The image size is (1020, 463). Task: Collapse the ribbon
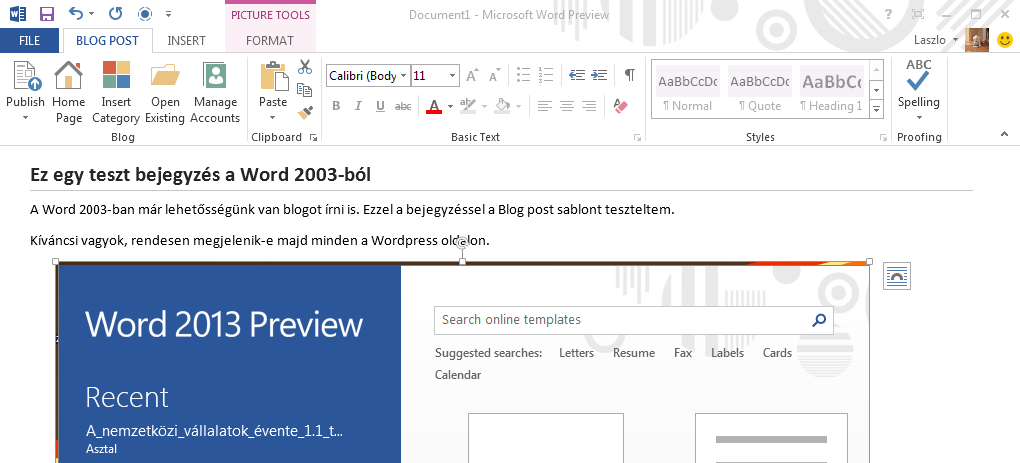(x=1004, y=134)
